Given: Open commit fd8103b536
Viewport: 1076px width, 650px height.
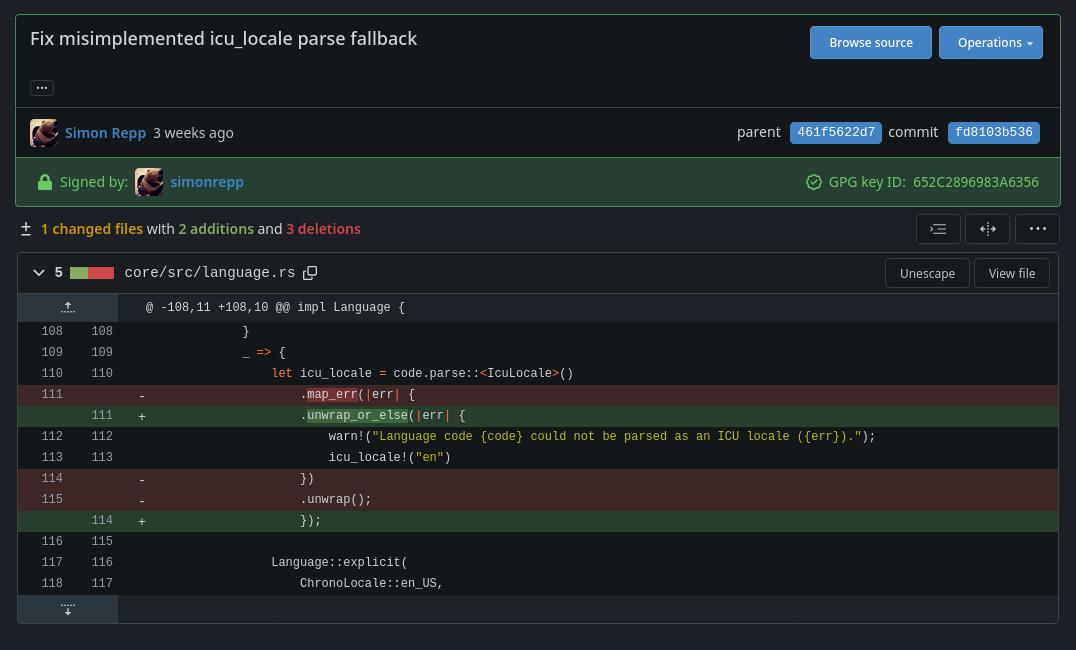Looking at the screenshot, I should (993, 132).
